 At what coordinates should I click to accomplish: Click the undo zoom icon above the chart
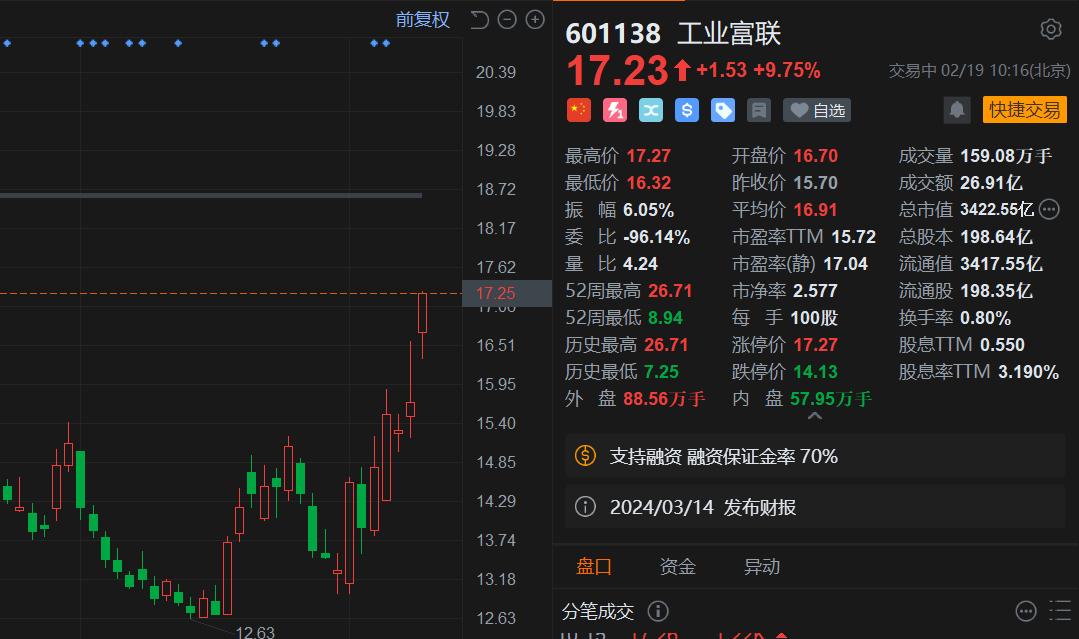pyautogui.click(x=480, y=20)
